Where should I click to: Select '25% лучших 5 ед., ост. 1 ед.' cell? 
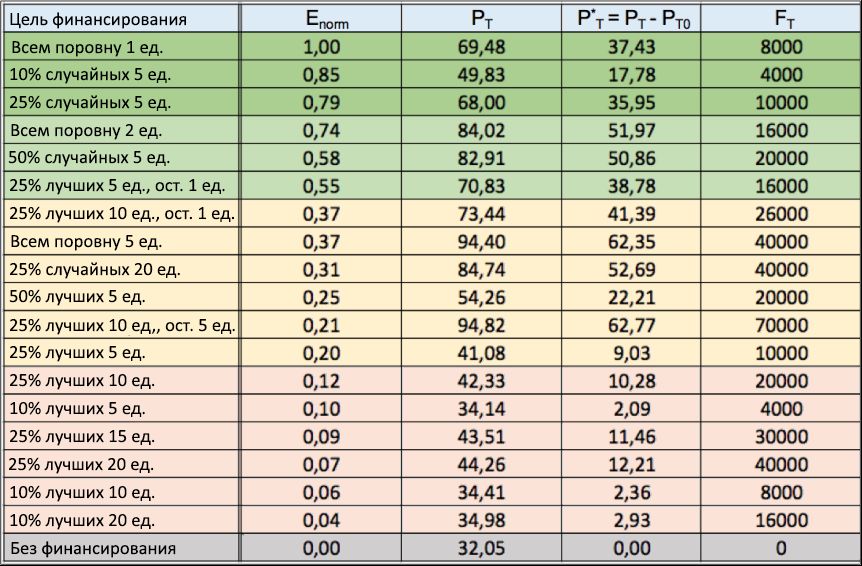120,185
